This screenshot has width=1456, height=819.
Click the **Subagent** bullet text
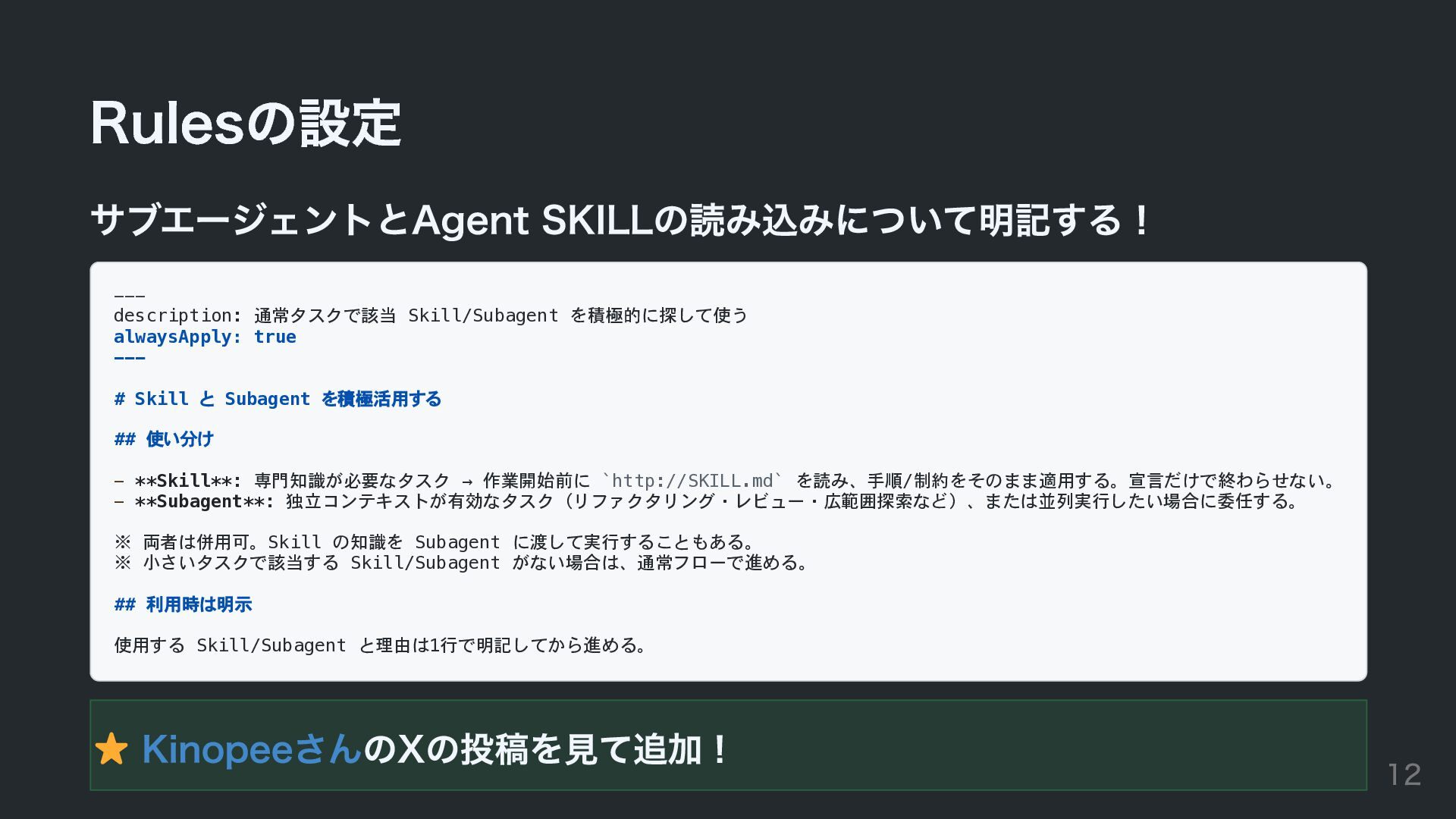(706, 501)
